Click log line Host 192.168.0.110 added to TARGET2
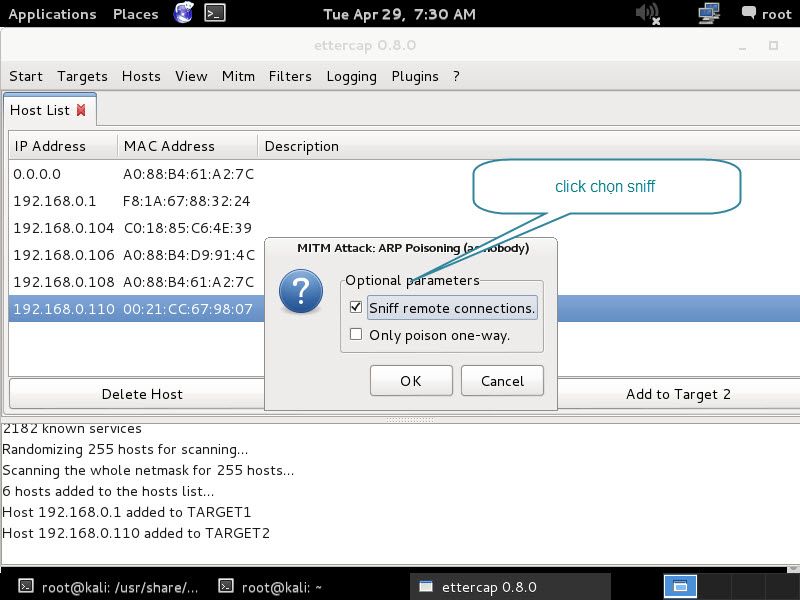800x600 pixels. pyautogui.click(x=136, y=533)
